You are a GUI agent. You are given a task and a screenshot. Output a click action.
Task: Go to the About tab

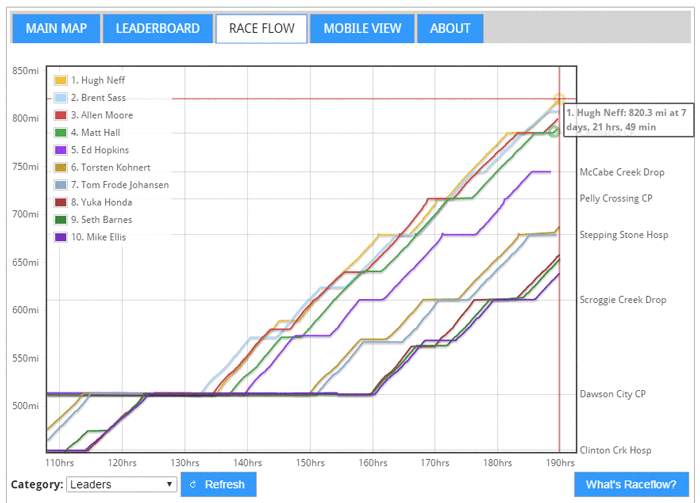point(449,28)
